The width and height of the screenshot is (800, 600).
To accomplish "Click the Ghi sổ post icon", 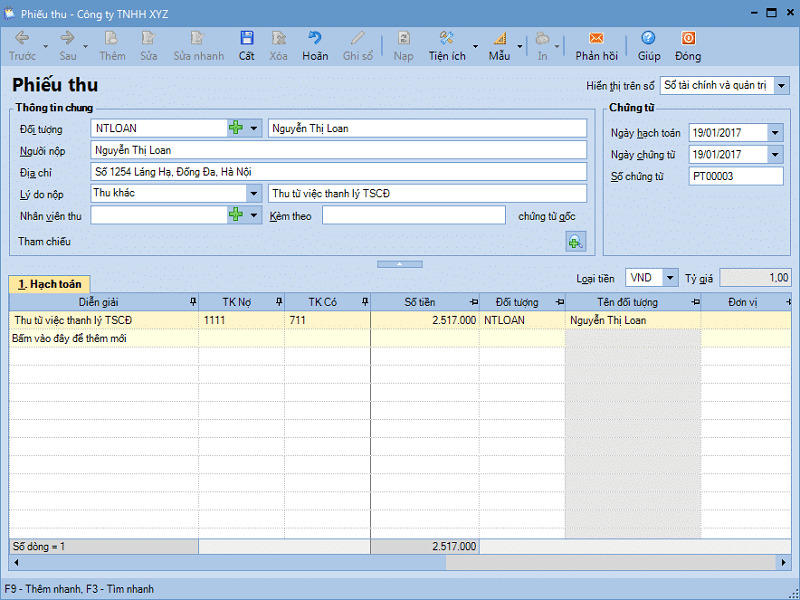I will coord(358,46).
